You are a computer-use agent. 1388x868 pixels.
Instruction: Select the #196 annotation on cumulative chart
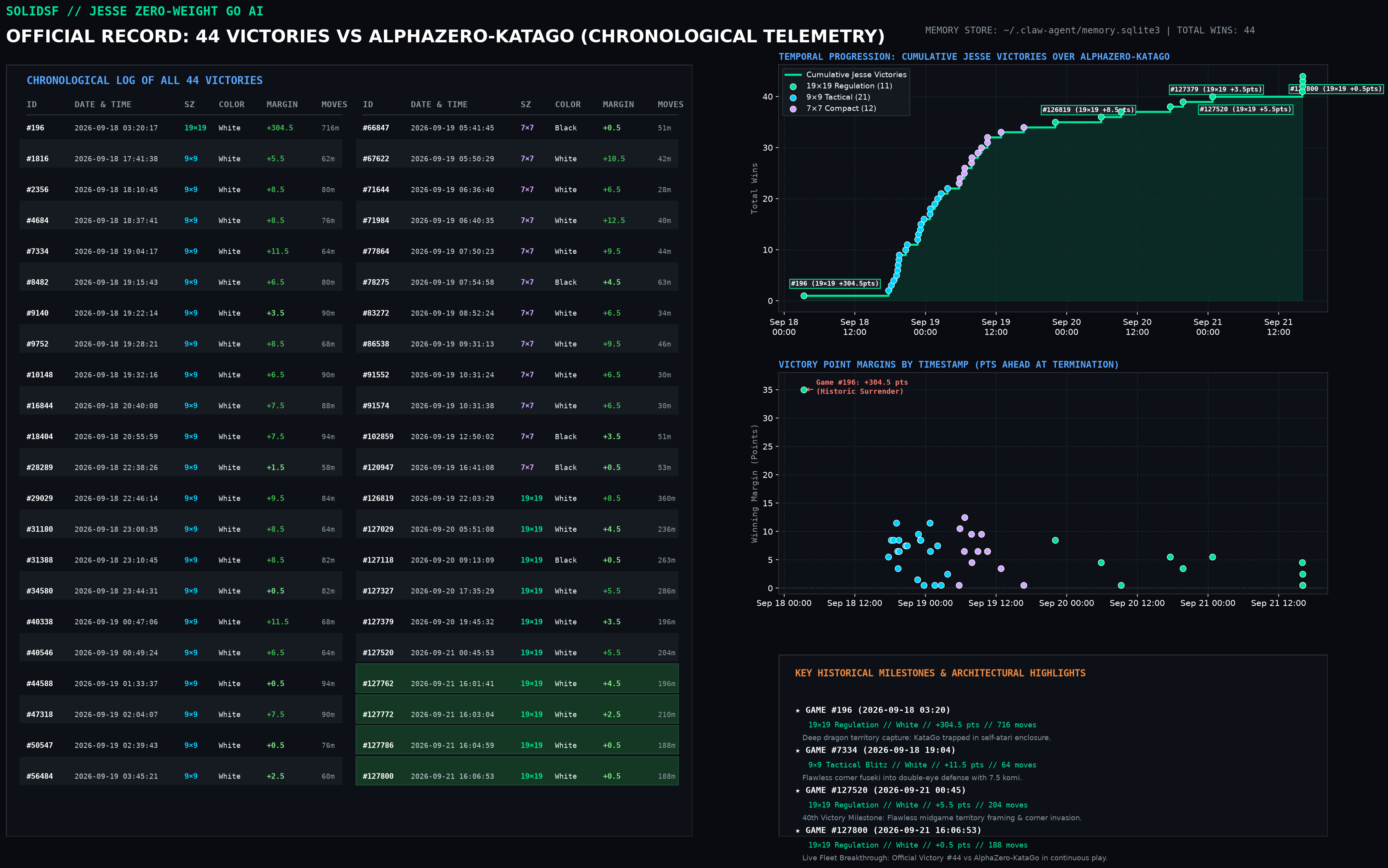[x=834, y=284]
